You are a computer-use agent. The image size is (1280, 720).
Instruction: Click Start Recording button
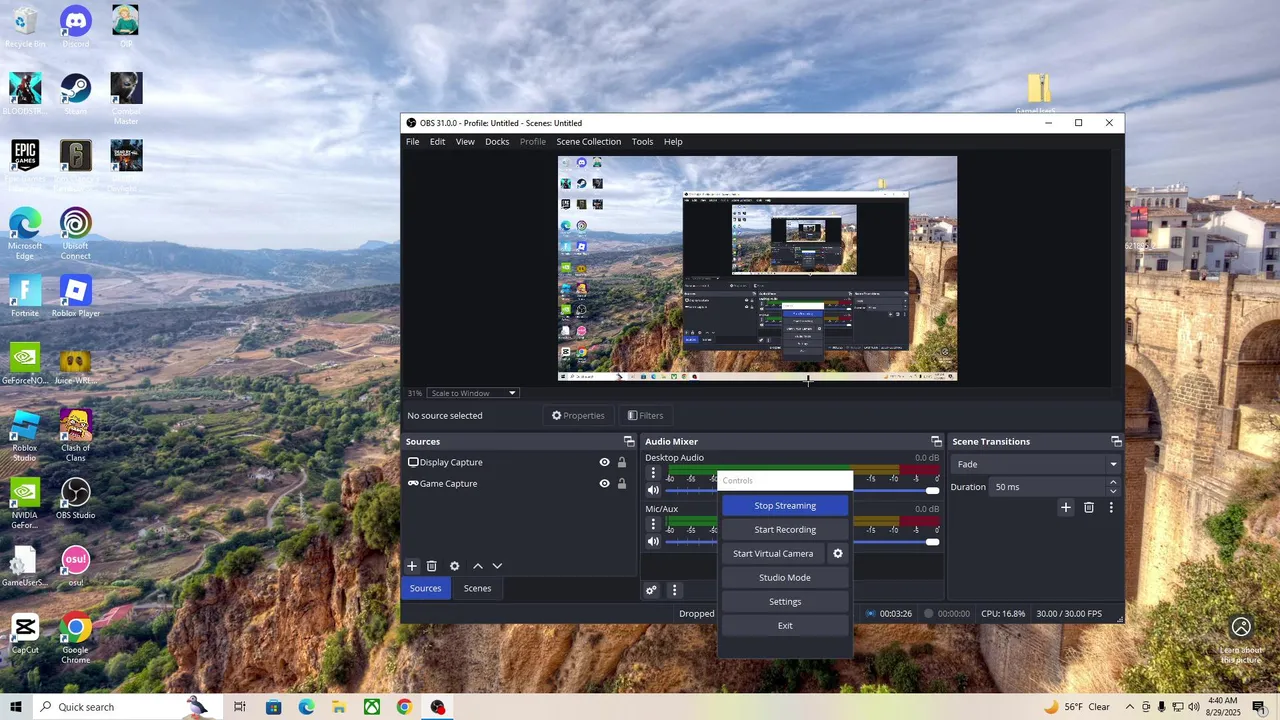click(x=785, y=529)
